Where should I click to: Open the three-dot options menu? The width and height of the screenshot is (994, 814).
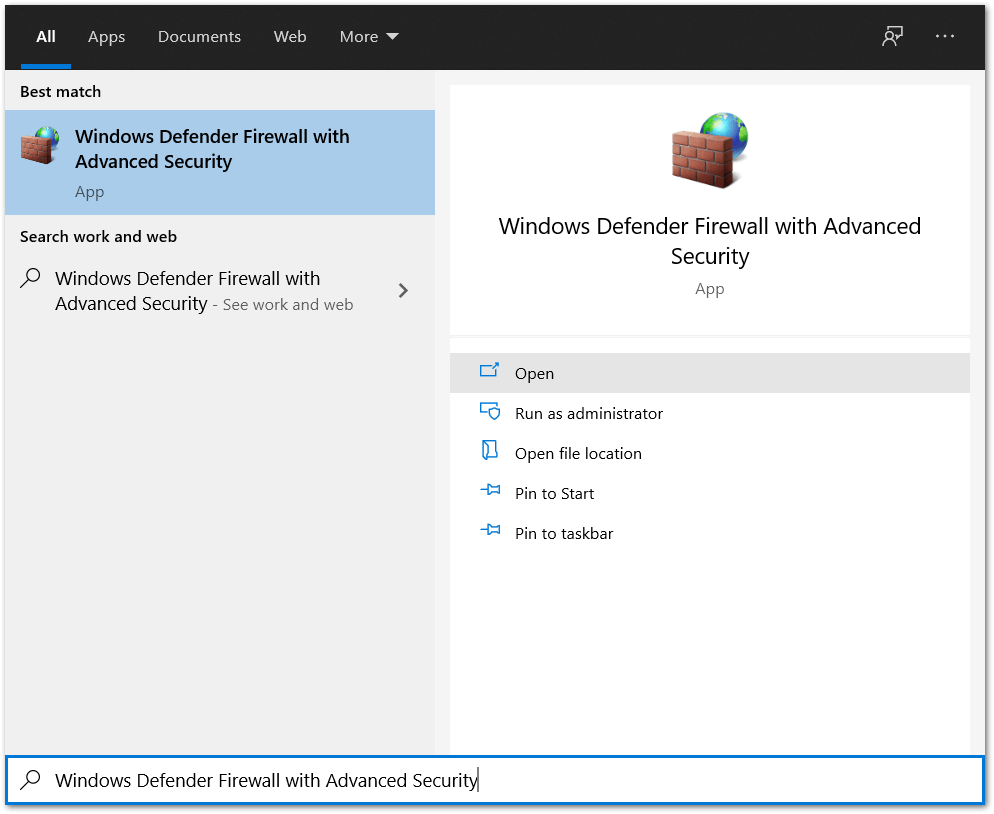pyautogui.click(x=945, y=36)
